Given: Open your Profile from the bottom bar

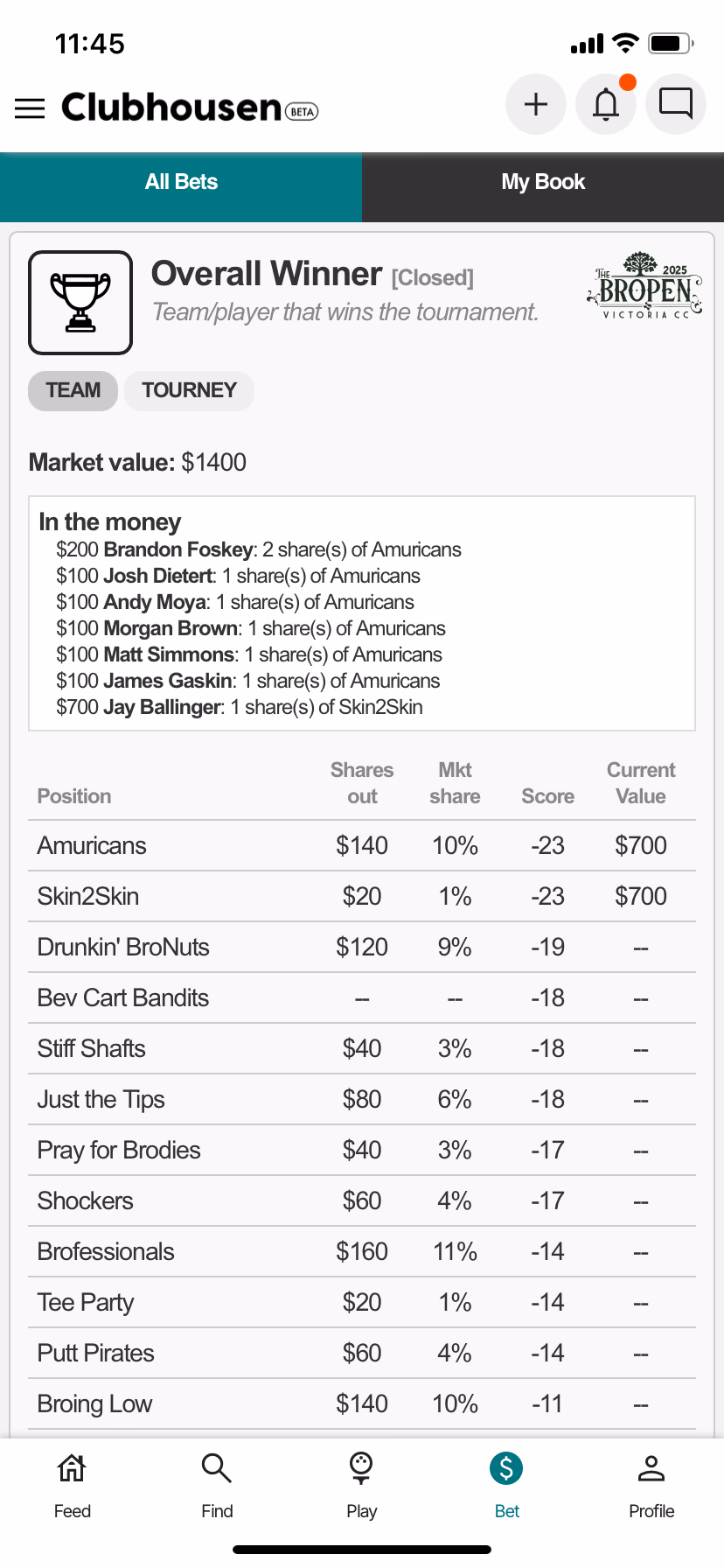Looking at the screenshot, I should 651,1485.
